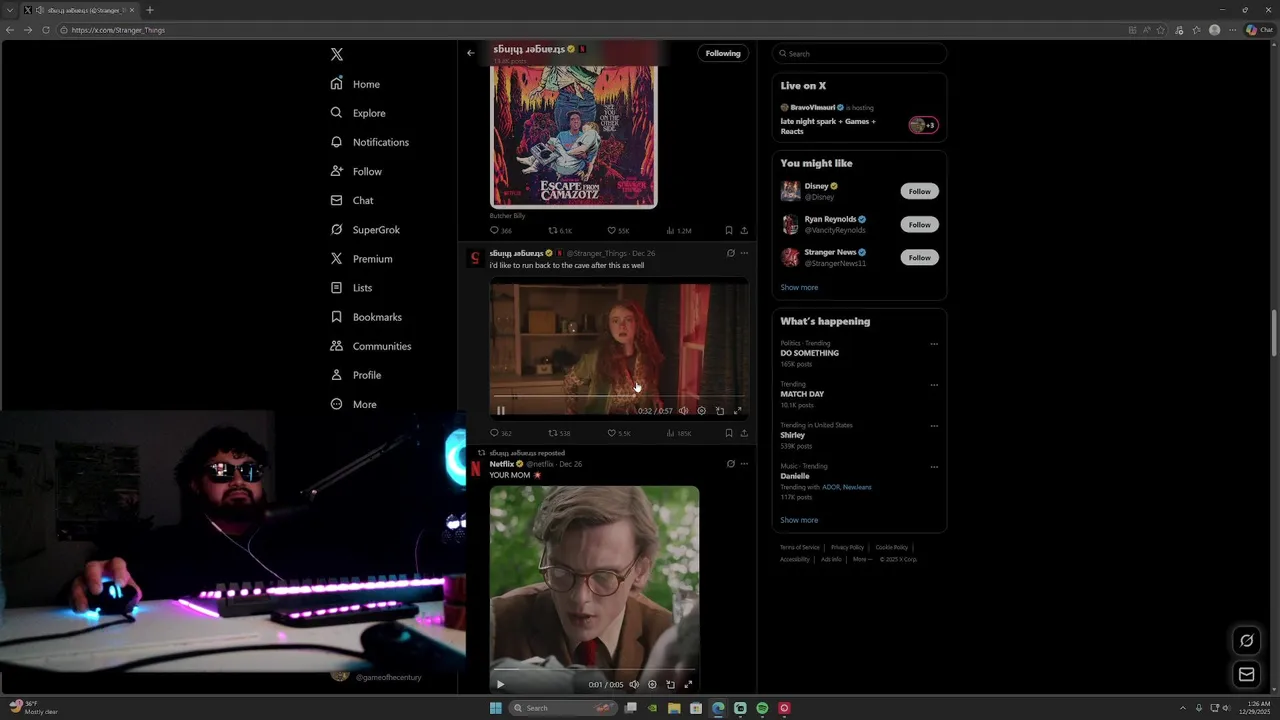Image resolution: width=1280 pixels, height=720 pixels.
Task: Follow Stranger News account
Action: coord(919,257)
